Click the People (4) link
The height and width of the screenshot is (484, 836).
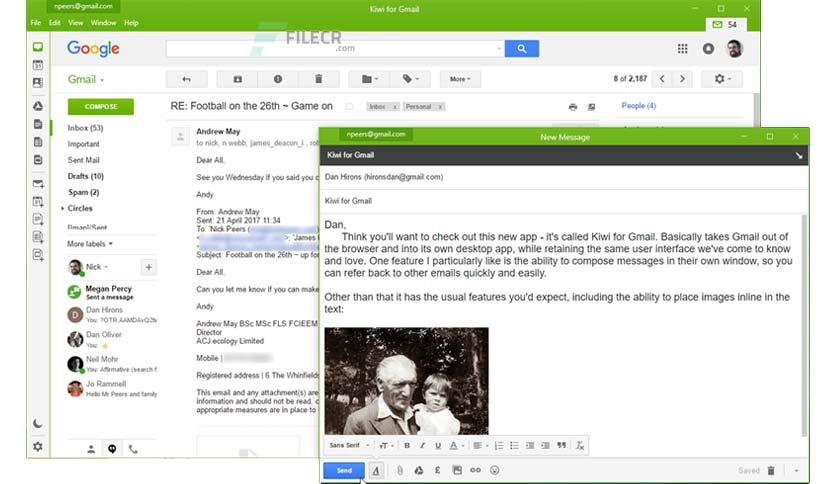point(639,106)
